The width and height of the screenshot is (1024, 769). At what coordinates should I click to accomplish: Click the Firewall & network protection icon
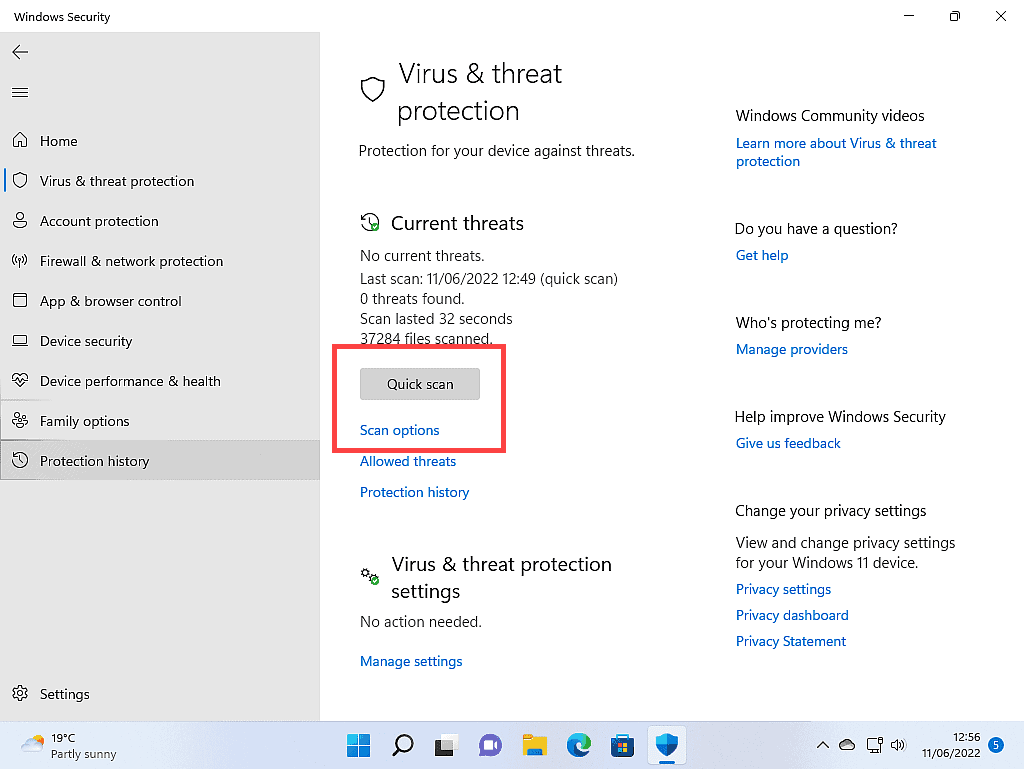pos(19,261)
